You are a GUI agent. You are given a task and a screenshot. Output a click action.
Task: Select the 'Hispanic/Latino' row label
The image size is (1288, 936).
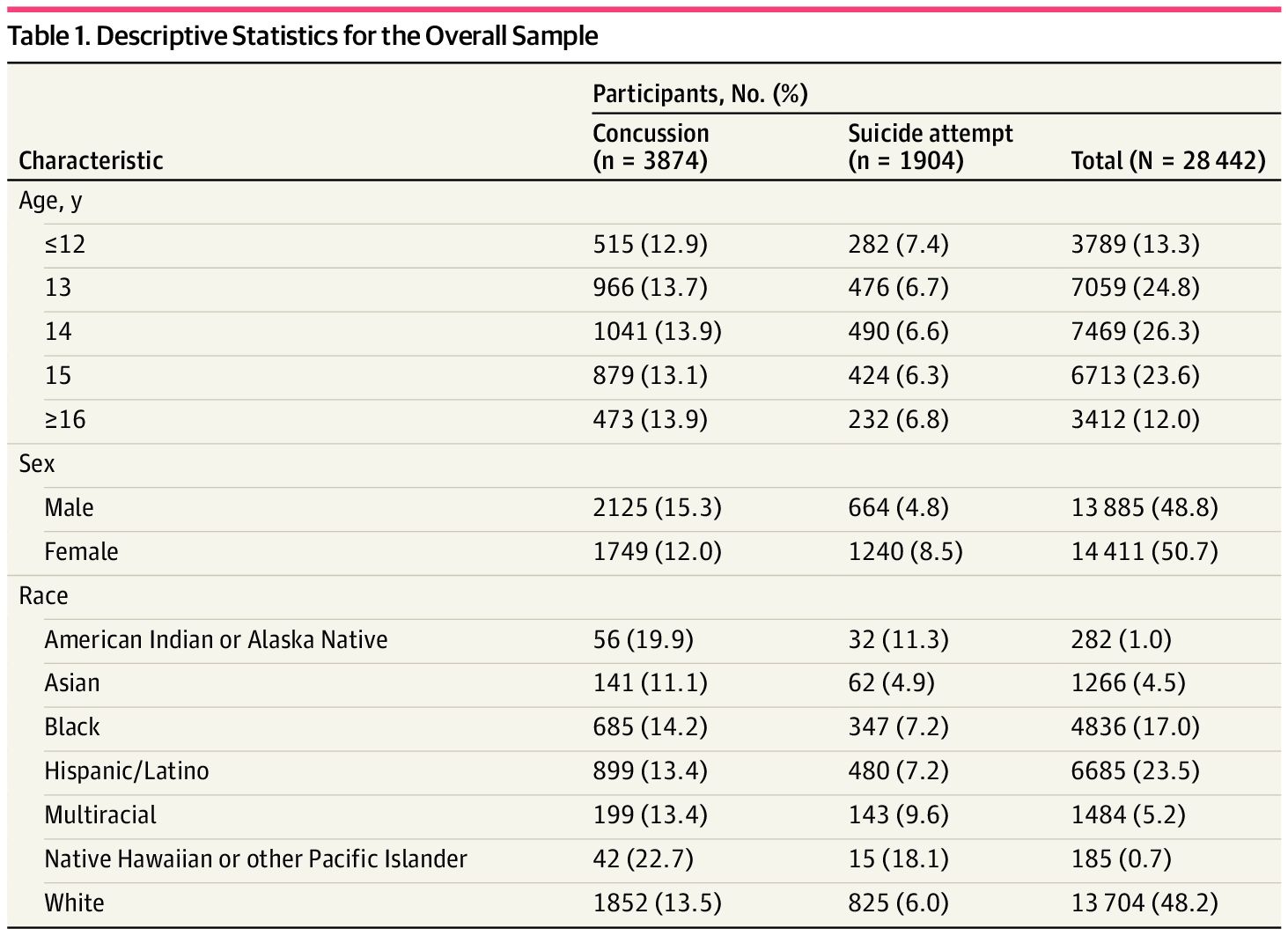[127, 771]
